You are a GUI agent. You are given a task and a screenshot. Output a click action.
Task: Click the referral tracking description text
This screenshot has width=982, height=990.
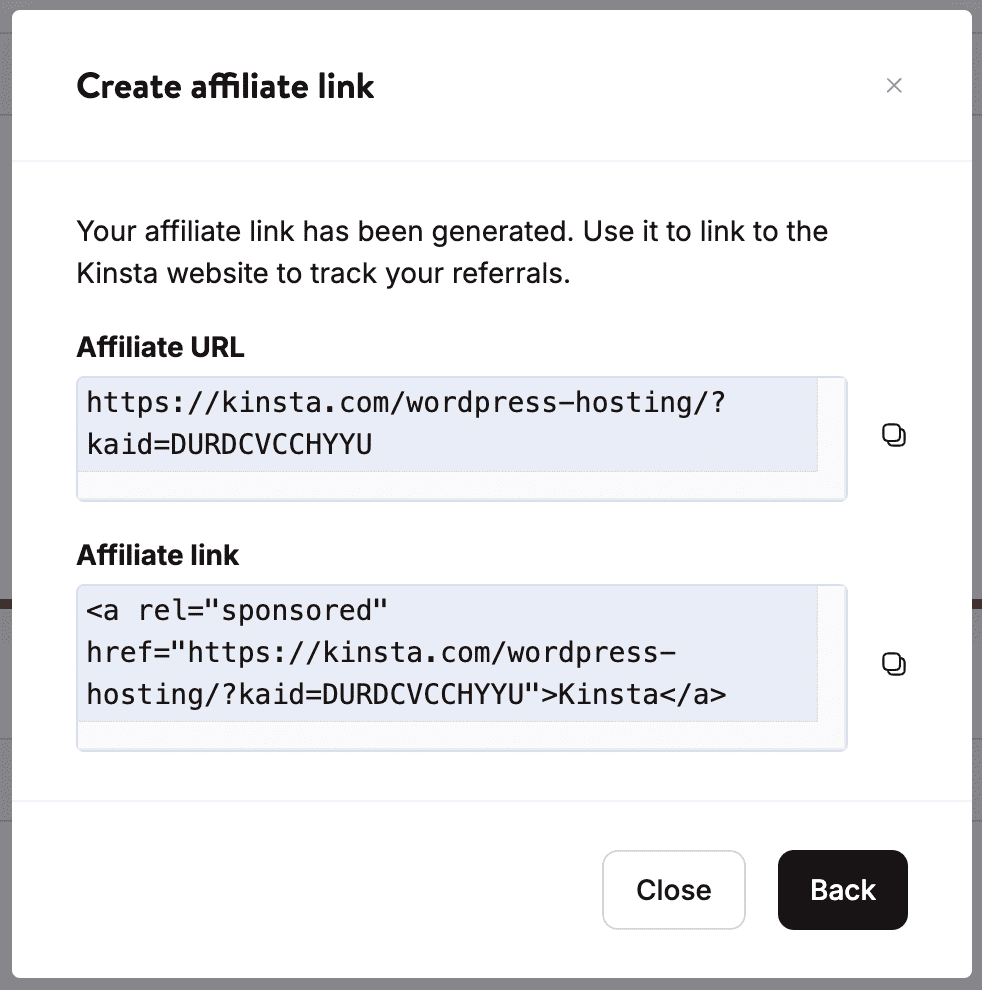(x=450, y=251)
